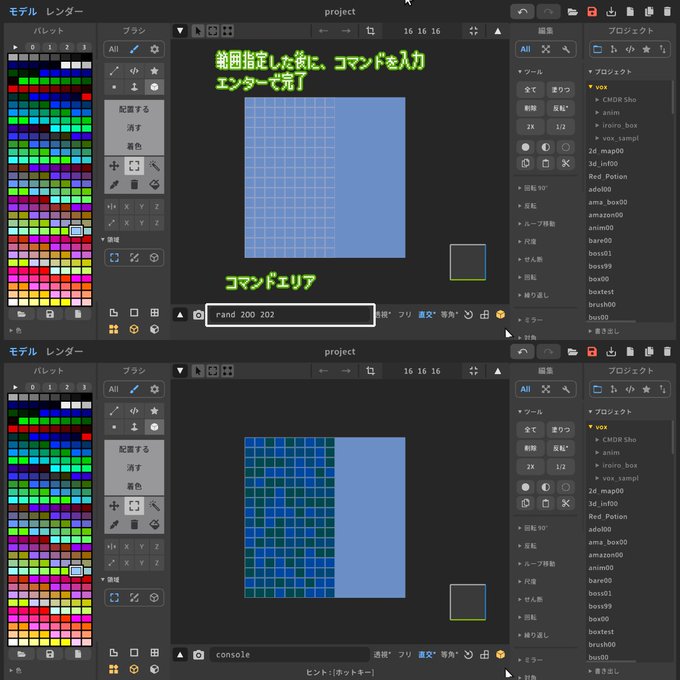Click the scissors cut icon in upper edit panel
Screen dimensions: 680x680
coord(565,163)
